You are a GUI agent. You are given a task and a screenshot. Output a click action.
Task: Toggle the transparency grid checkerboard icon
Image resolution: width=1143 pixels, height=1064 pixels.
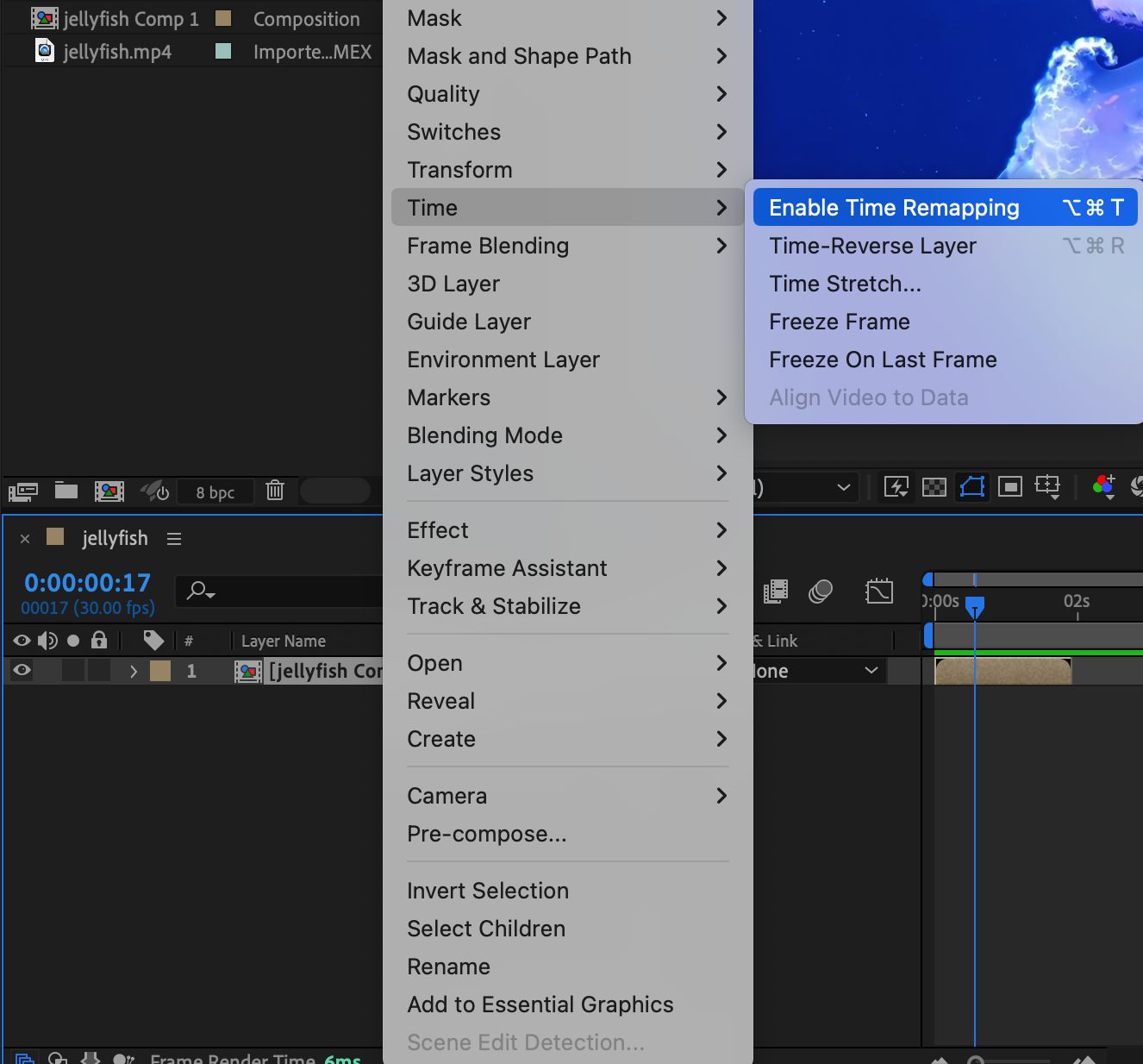click(x=934, y=487)
